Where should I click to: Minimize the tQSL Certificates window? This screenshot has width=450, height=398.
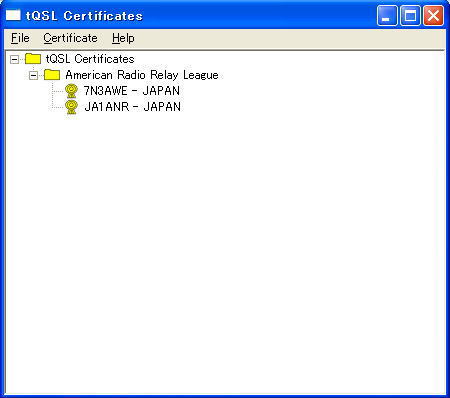click(x=387, y=15)
